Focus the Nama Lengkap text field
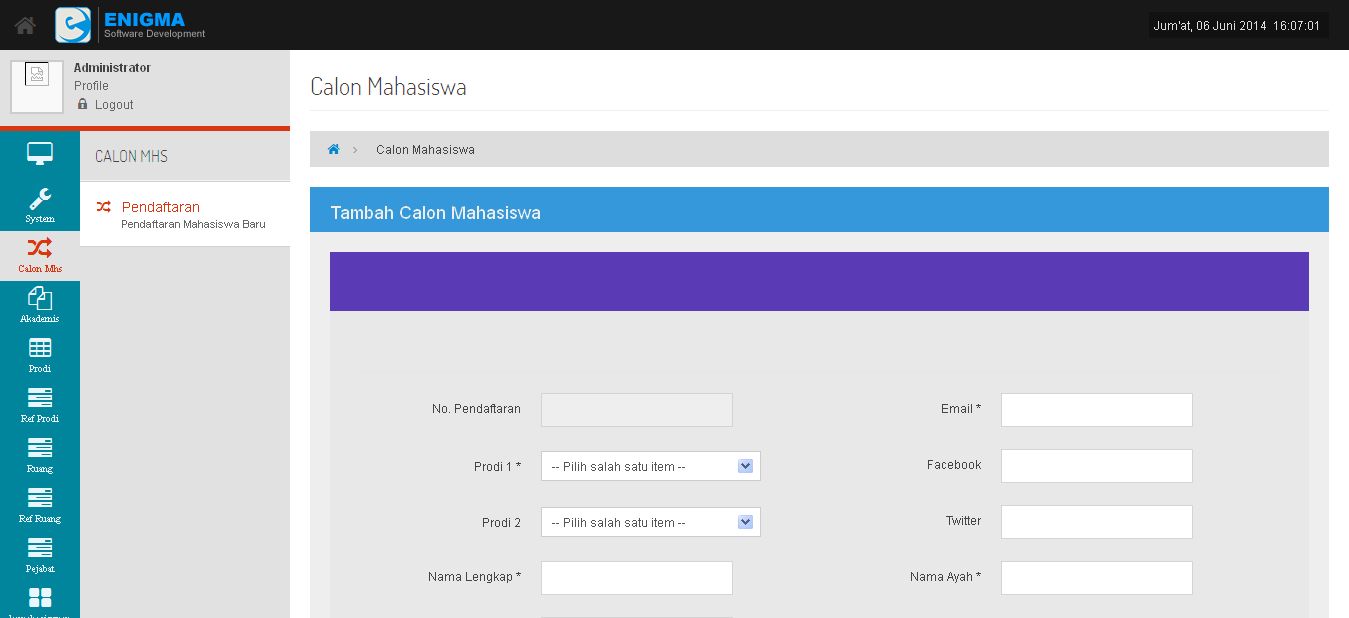 pos(636,578)
